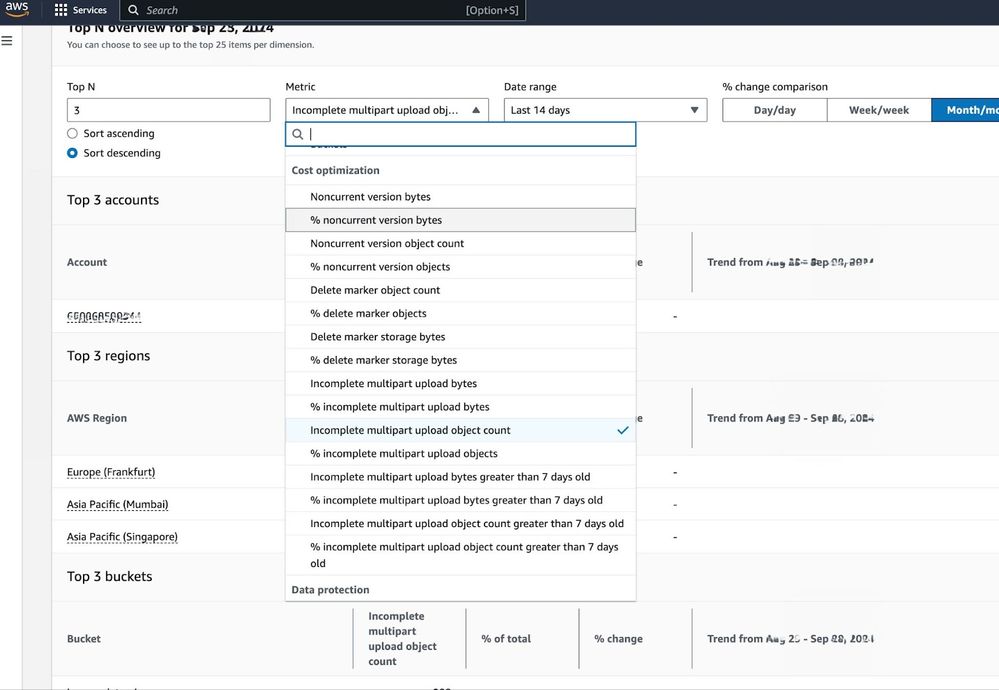Open the account ID link in Top 3 accounts

click(104, 316)
